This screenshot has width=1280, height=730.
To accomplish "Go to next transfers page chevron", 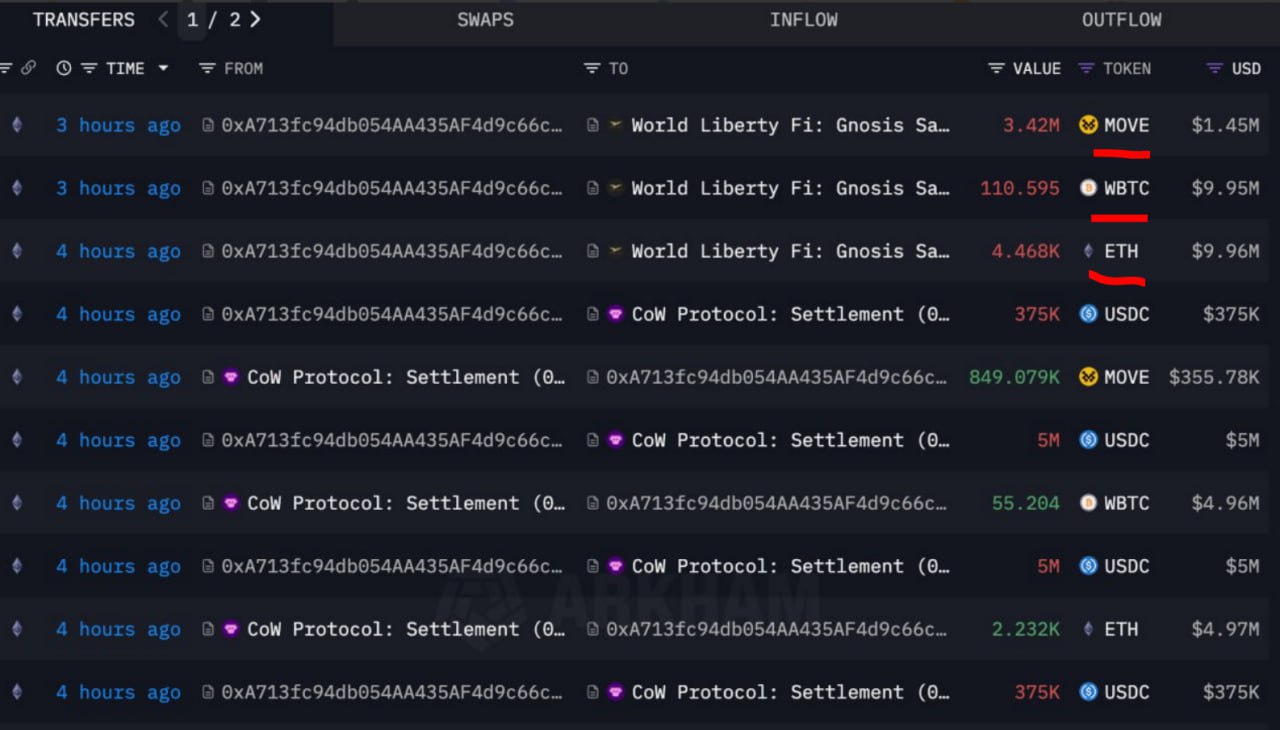I will pos(256,20).
